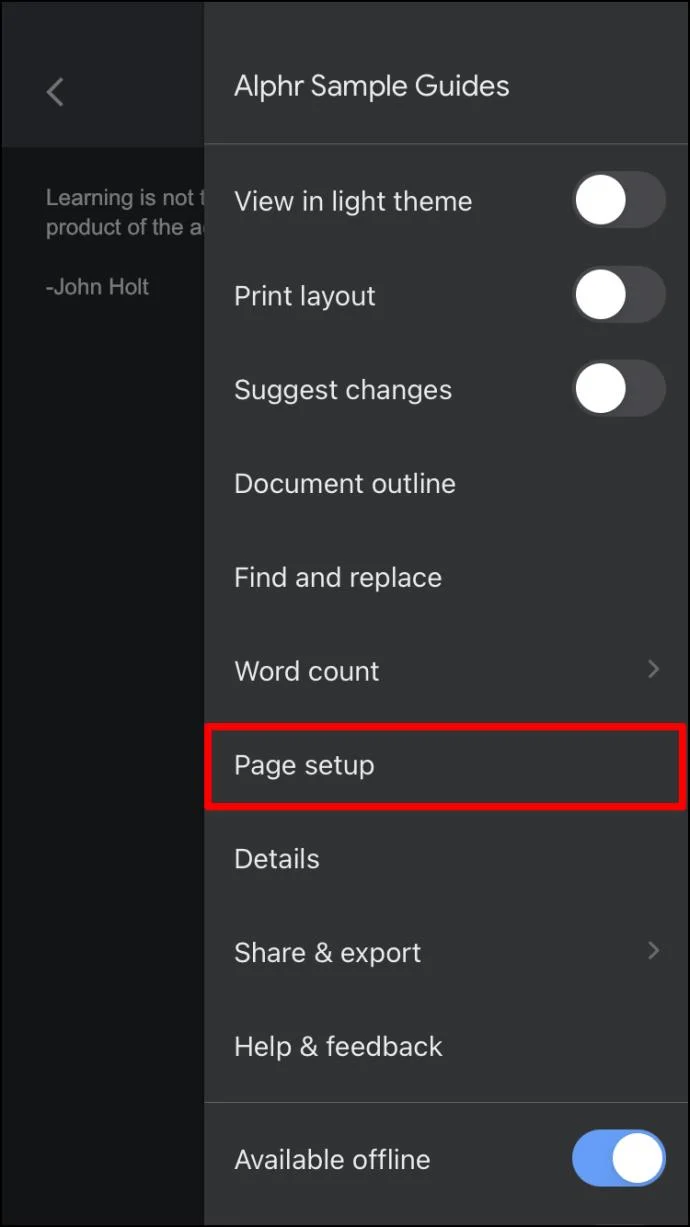Tap the Share & export label

(x=327, y=953)
